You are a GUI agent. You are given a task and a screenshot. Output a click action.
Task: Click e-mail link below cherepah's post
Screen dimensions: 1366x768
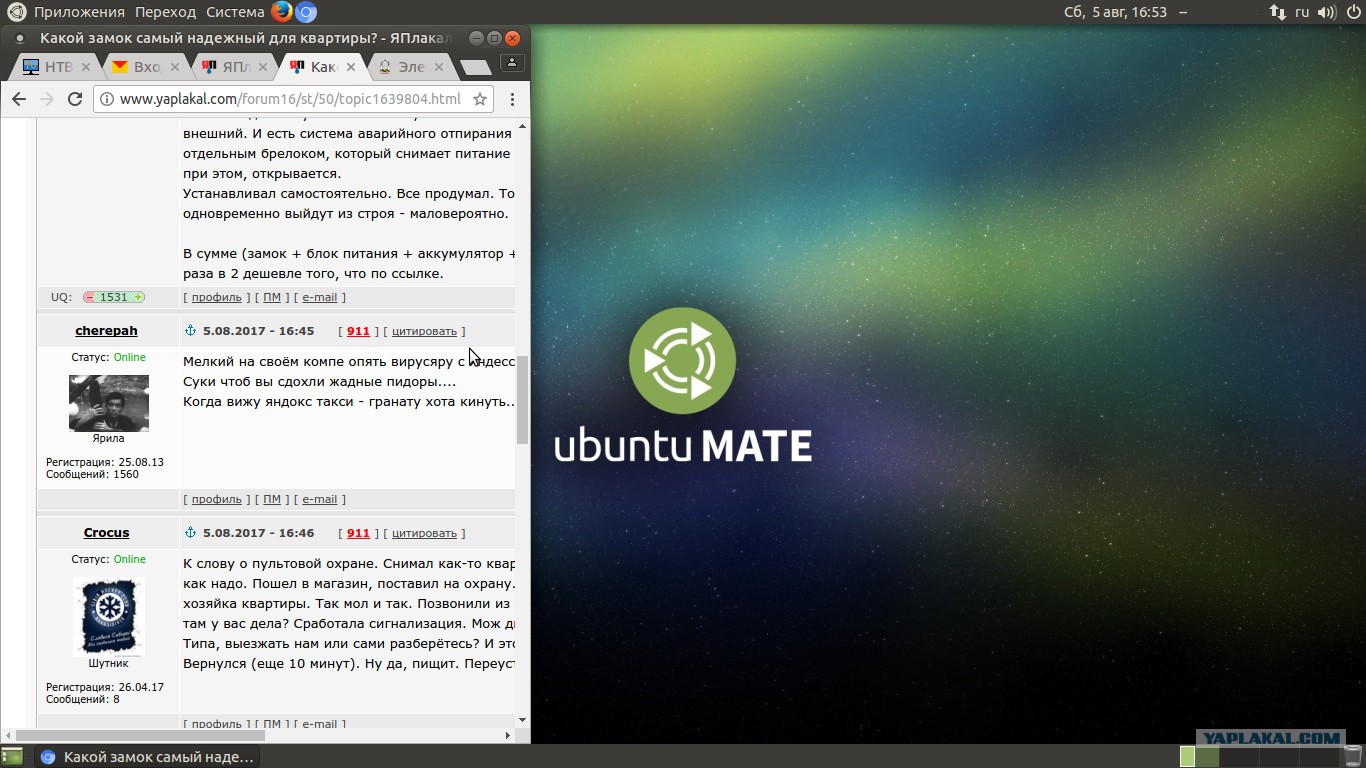[x=320, y=499]
